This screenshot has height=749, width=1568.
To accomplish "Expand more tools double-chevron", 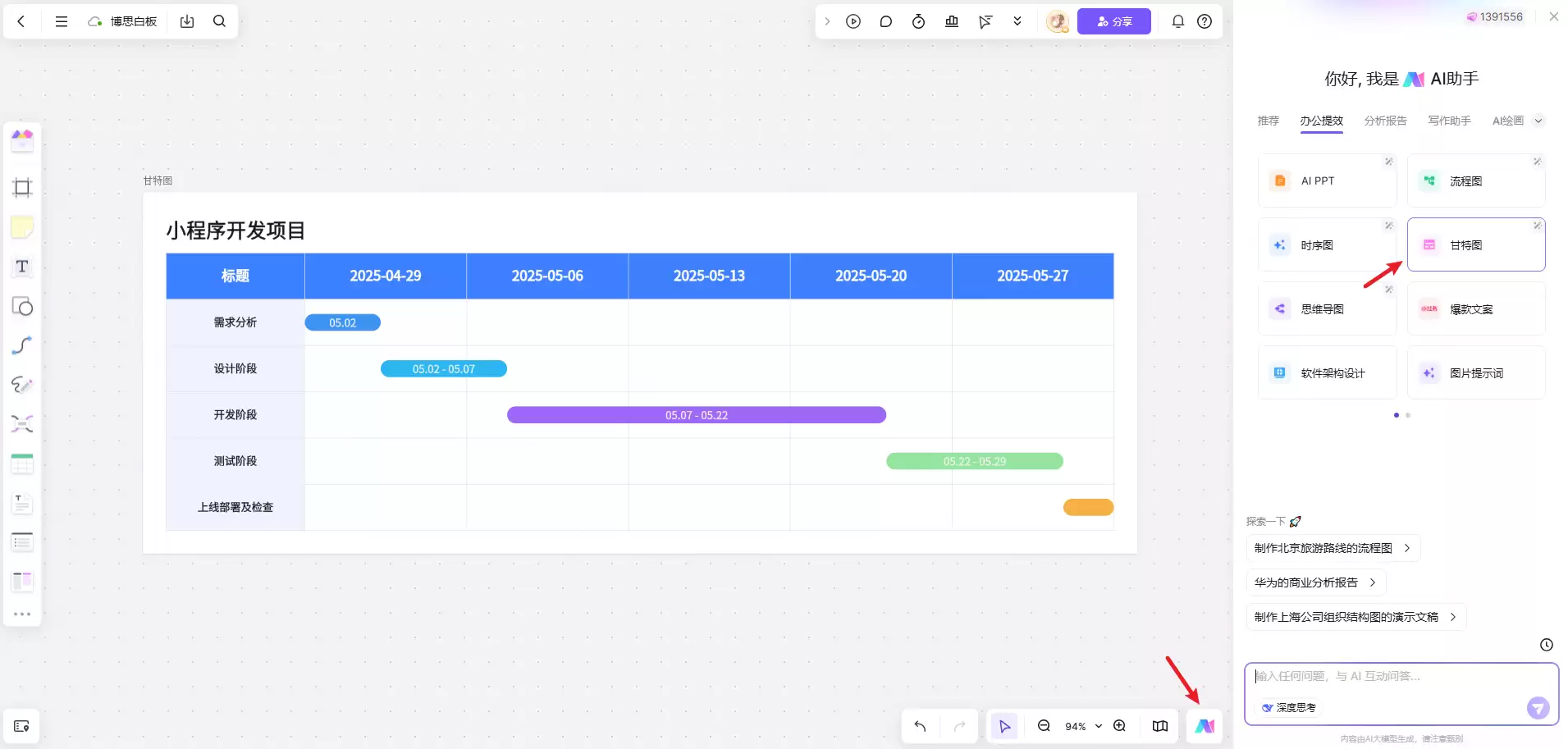I will (1017, 21).
